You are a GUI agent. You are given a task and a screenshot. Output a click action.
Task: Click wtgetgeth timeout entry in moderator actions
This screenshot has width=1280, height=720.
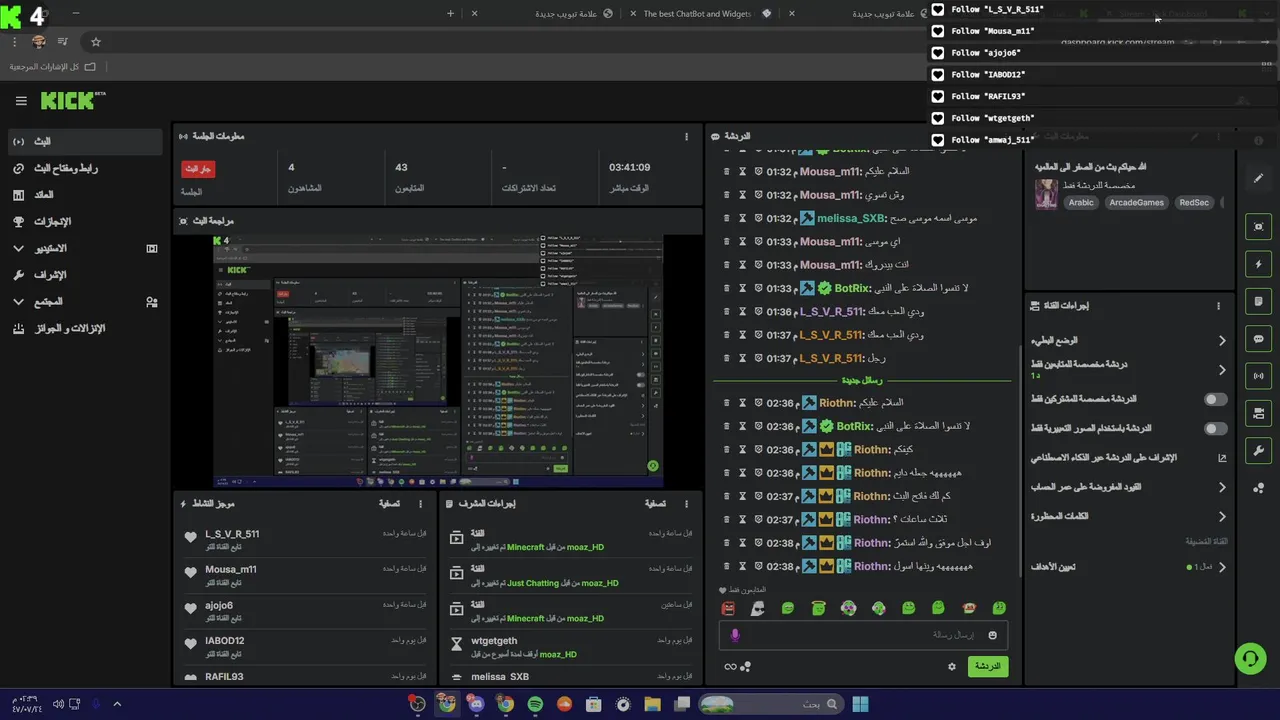click(x=570, y=646)
